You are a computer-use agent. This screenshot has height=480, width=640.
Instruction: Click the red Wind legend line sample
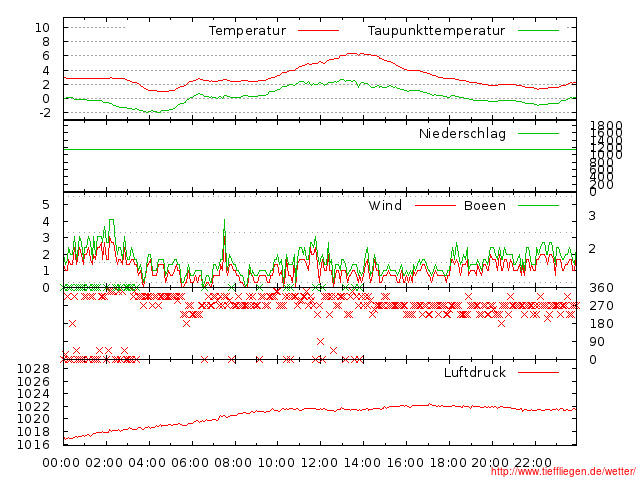(435, 205)
